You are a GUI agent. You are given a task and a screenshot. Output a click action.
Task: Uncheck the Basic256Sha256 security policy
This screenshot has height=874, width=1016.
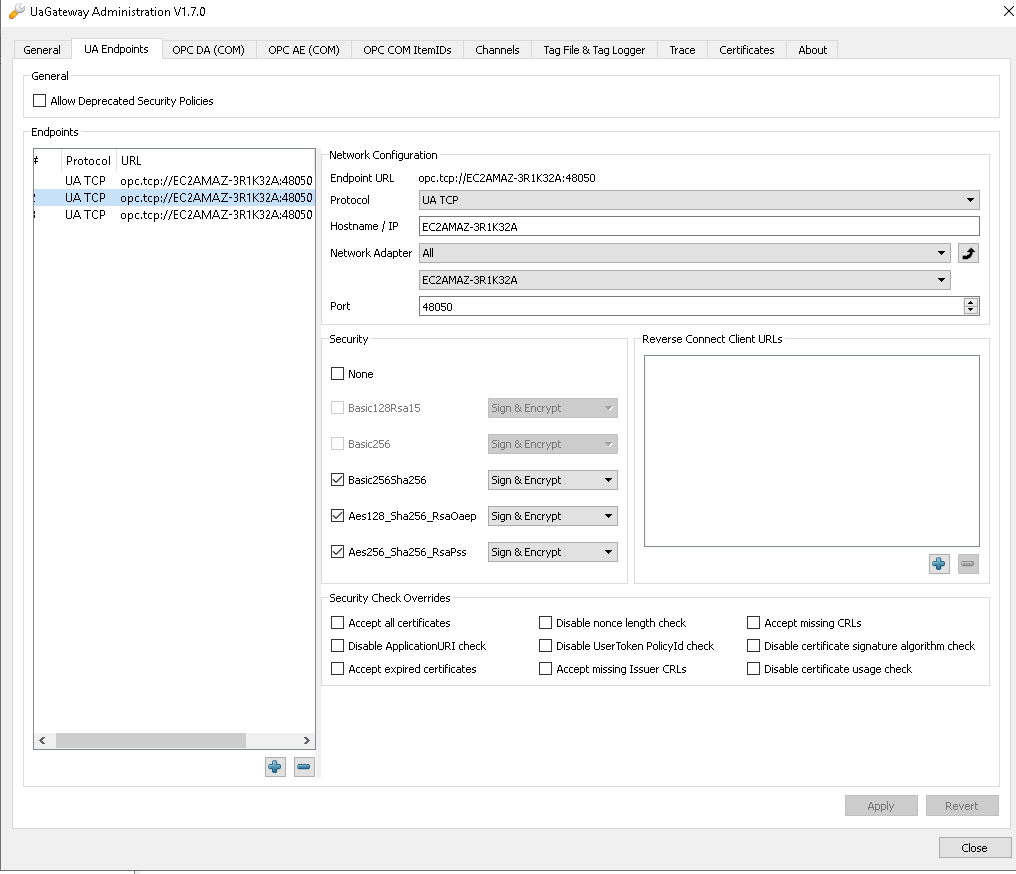pos(337,480)
